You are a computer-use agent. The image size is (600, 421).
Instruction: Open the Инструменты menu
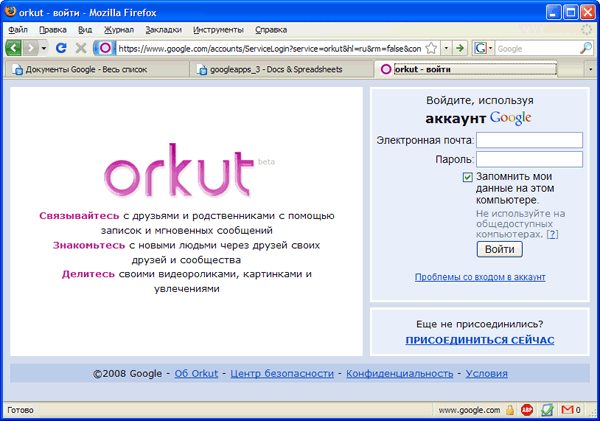pos(218,30)
